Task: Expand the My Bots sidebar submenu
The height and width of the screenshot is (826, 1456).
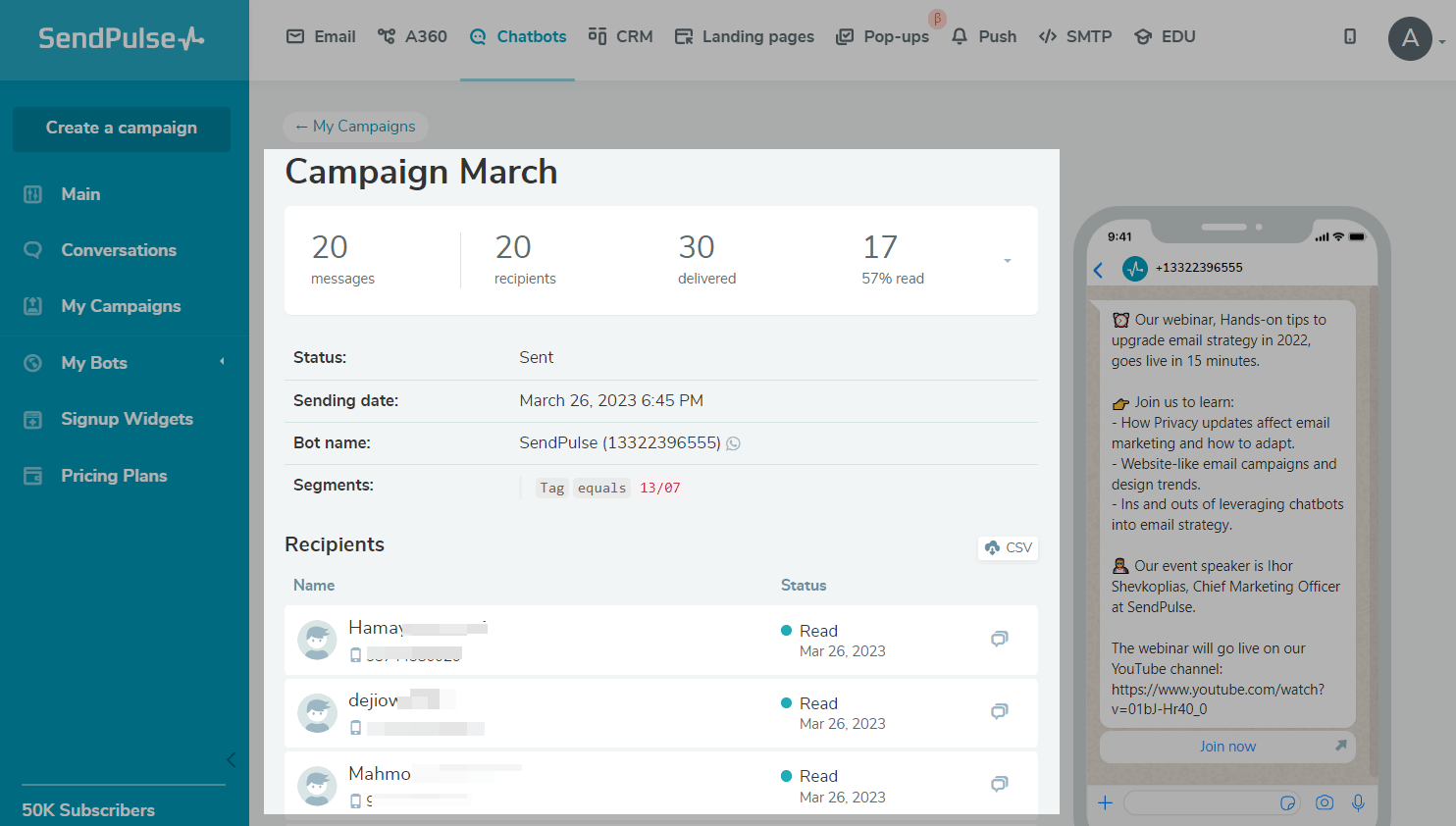Action: coord(222,362)
